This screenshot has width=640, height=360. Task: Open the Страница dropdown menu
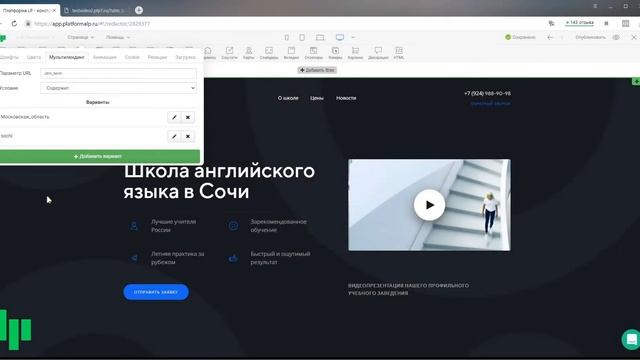pyautogui.click(x=80, y=37)
